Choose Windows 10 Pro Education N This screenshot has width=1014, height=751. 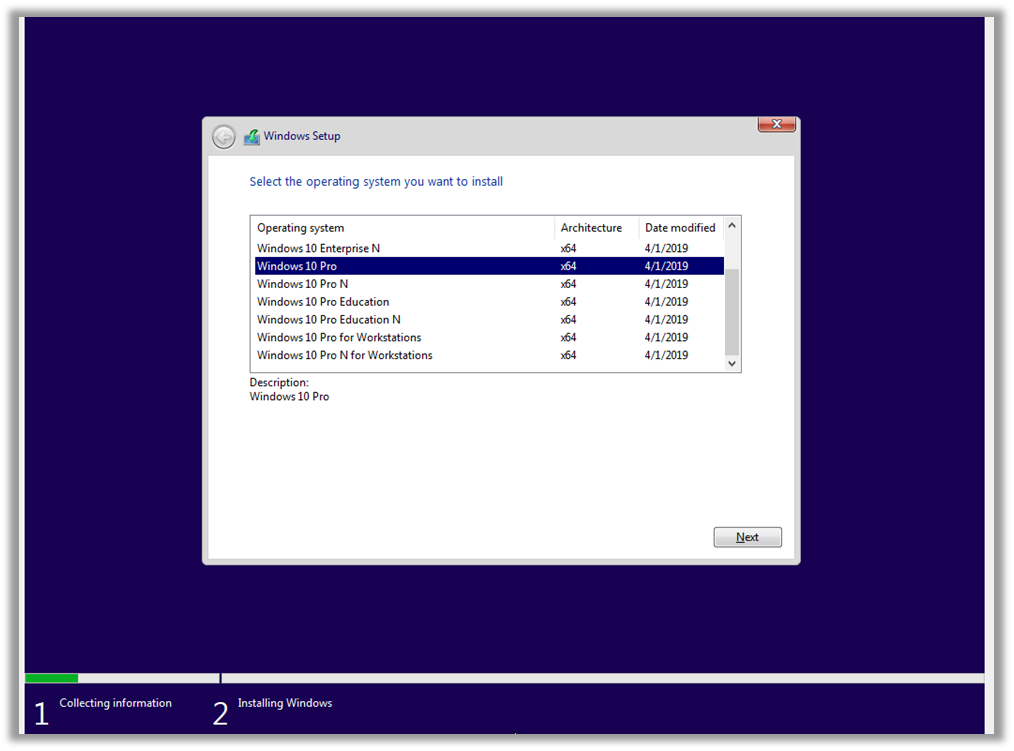(x=489, y=320)
